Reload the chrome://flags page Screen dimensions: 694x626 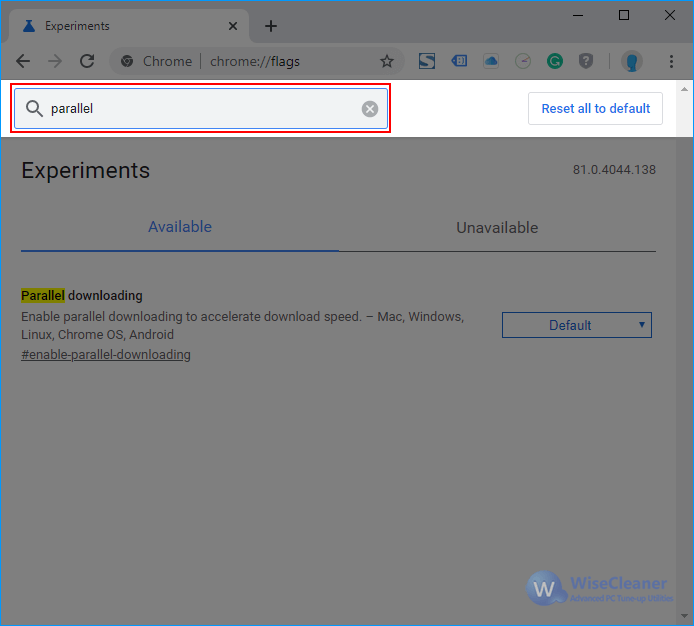87,61
